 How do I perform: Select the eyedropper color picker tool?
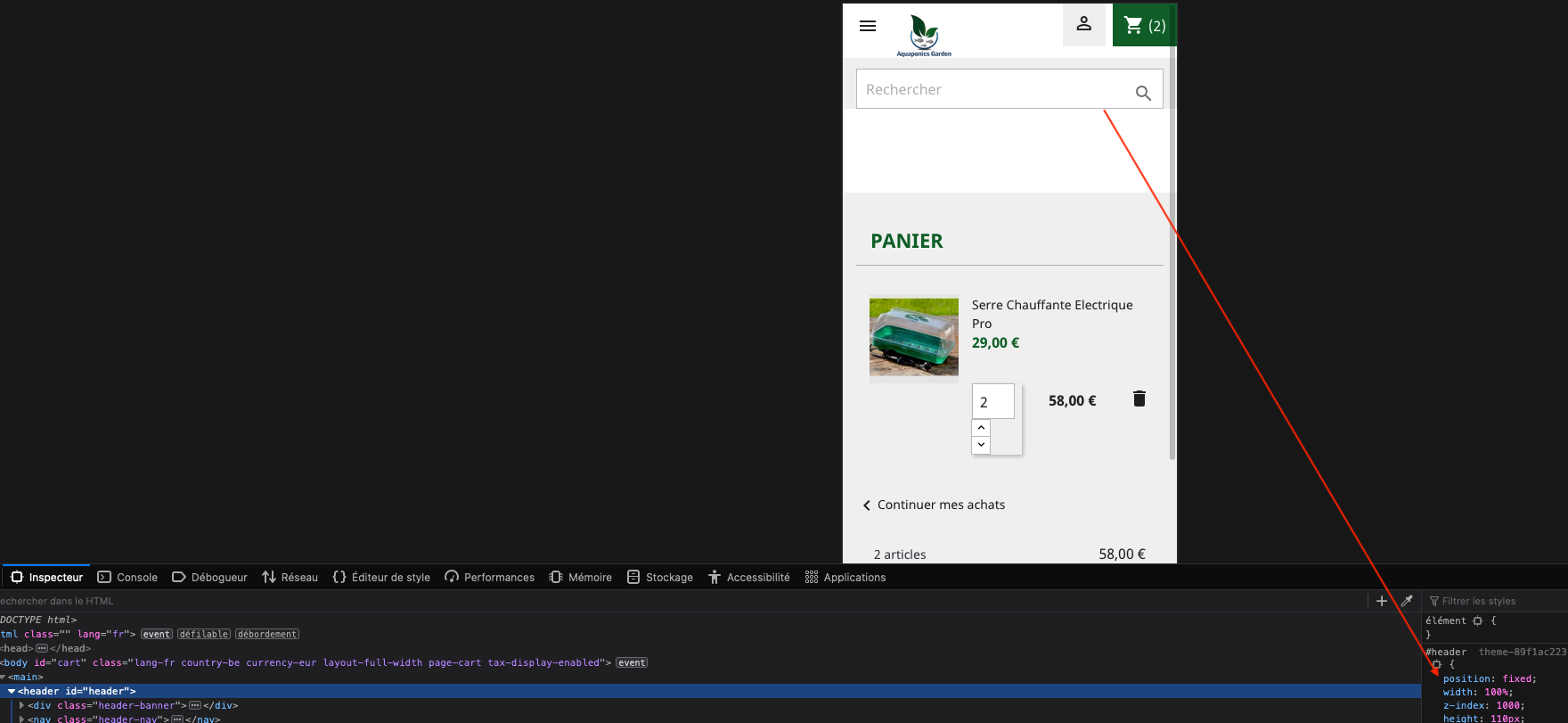click(1407, 601)
